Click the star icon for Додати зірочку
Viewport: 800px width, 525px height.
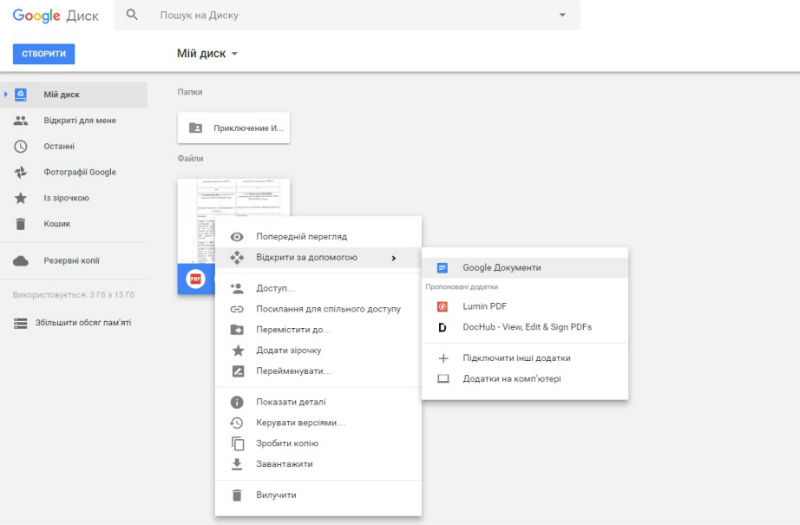237,350
